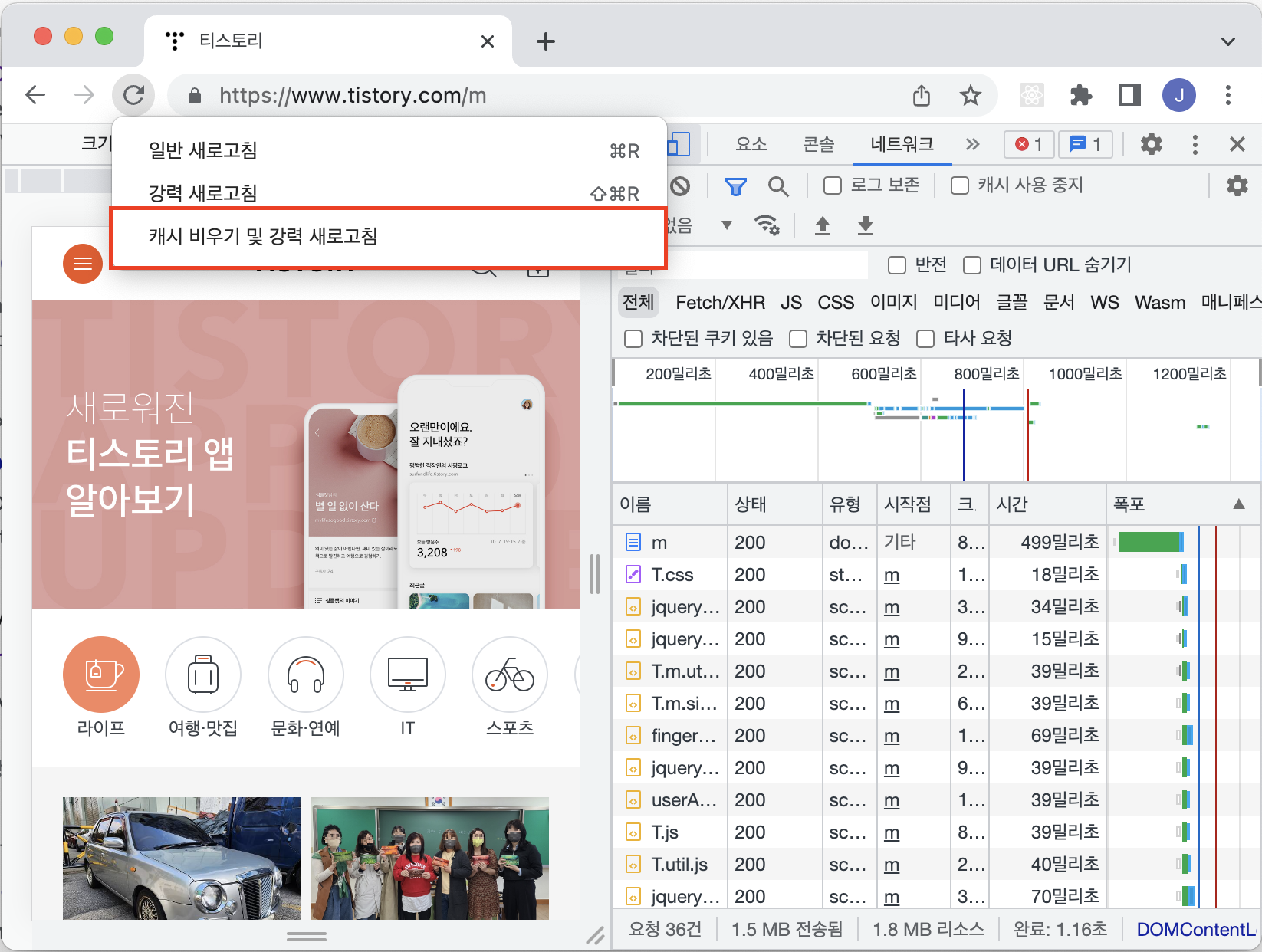Show more DevTools tabs chevron

(x=972, y=144)
